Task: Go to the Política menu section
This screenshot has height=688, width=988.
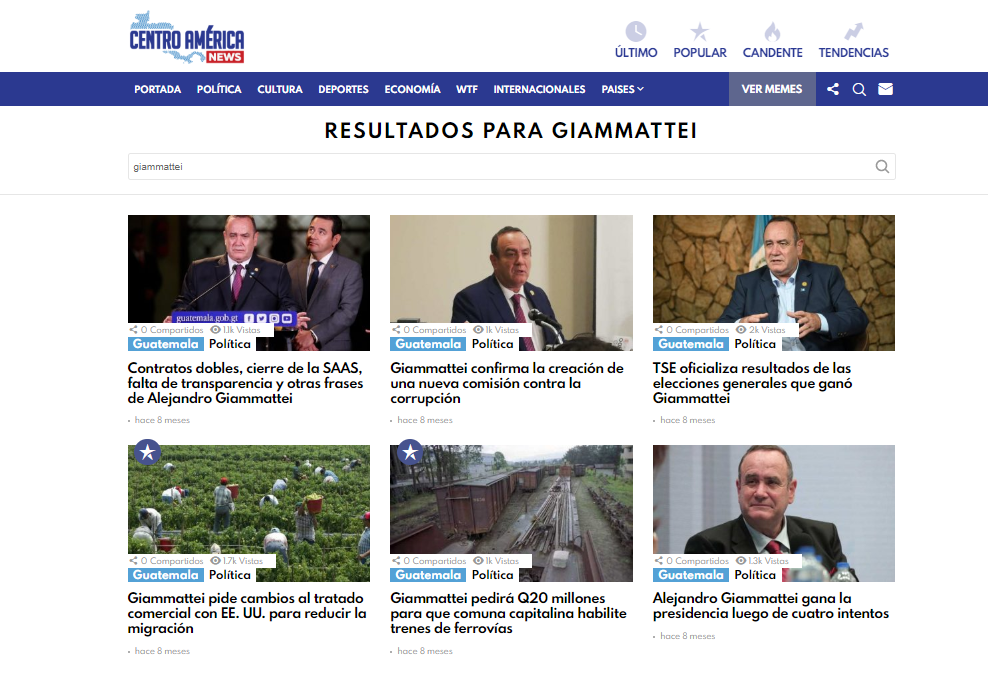Action: pos(219,89)
